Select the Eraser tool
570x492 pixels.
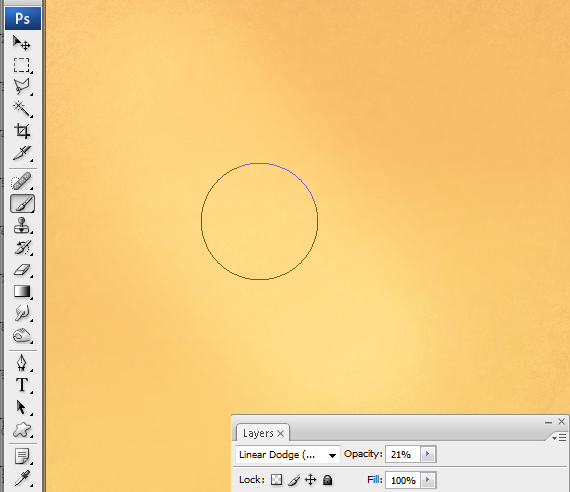pyautogui.click(x=22, y=270)
